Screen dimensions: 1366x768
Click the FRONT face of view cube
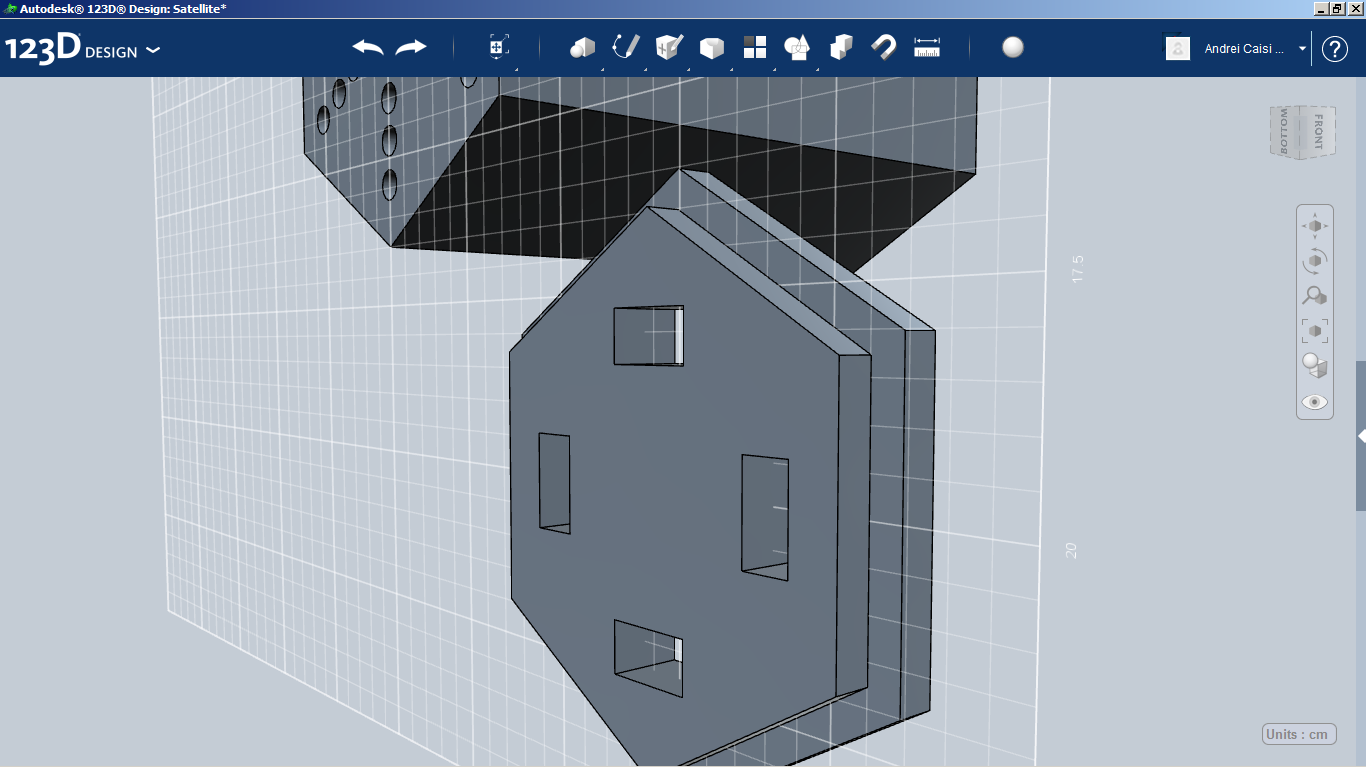[x=1316, y=131]
